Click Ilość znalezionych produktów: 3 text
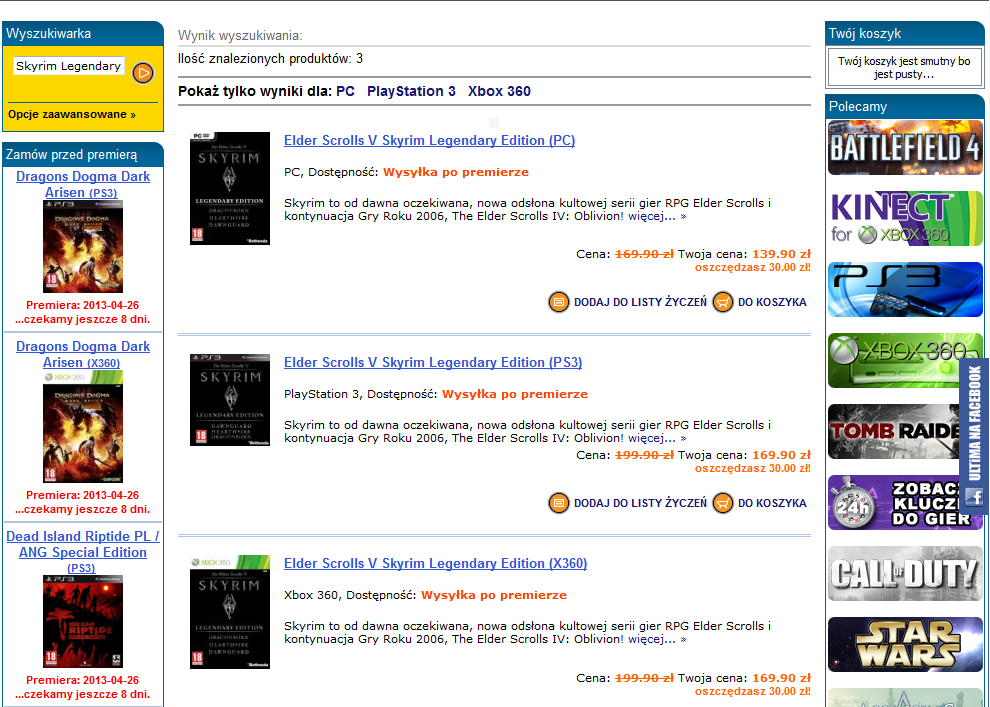 (270, 59)
